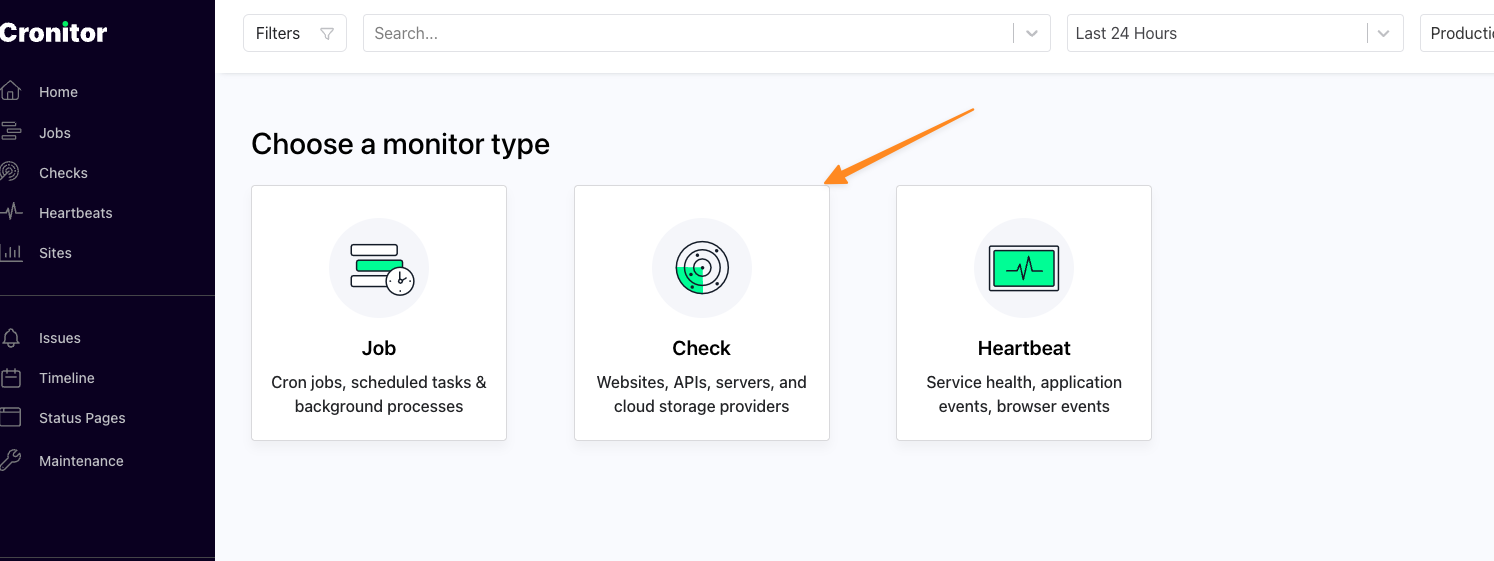Click the Cronitor logo
Image resolution: width=1494 pixels, height=561 pixels.
[x=53, y=33]
